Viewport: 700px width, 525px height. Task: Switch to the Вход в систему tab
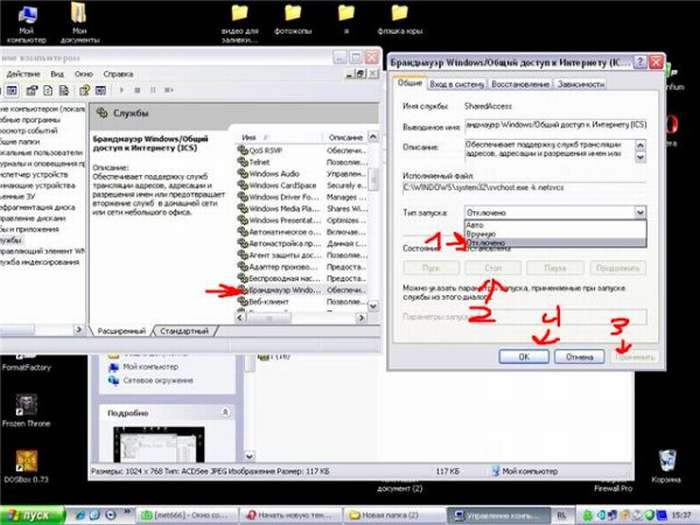pos(456,84)
